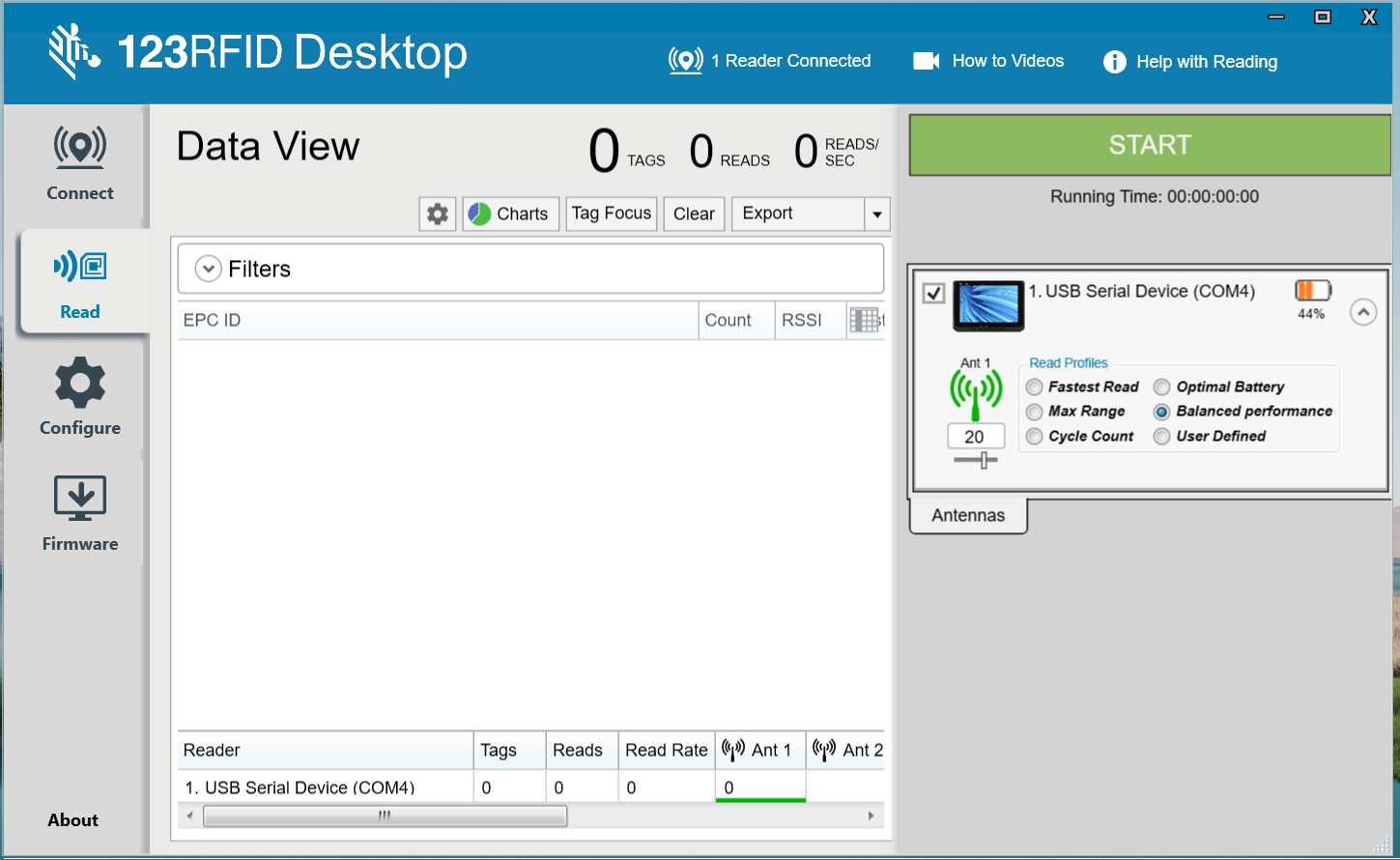Viewport: 1400px width, 860px height.
Task: Go to the Firmware download section
Action: [x=80, y=513]
